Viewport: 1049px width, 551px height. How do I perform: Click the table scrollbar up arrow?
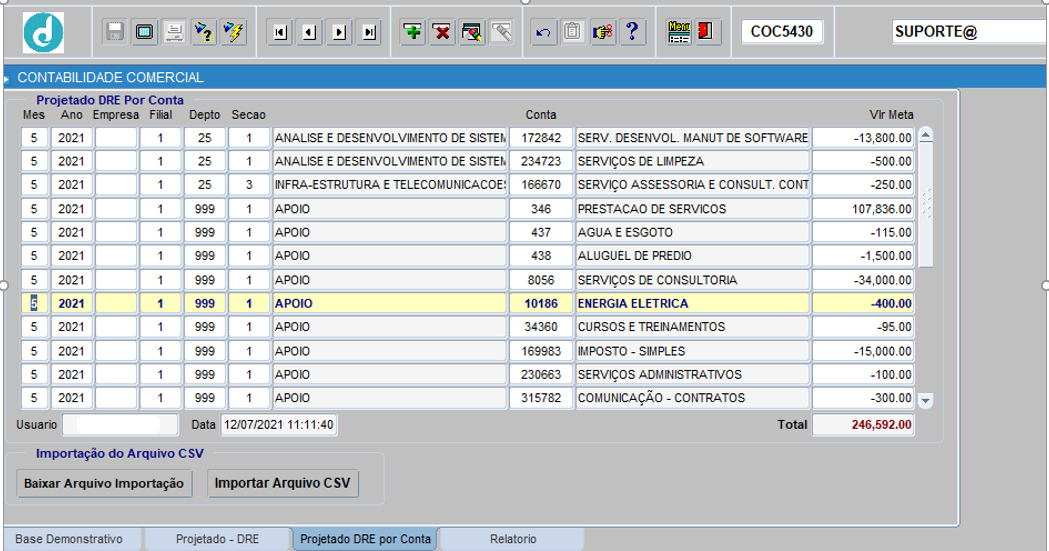pyautogui.click(x=926, y=135)
